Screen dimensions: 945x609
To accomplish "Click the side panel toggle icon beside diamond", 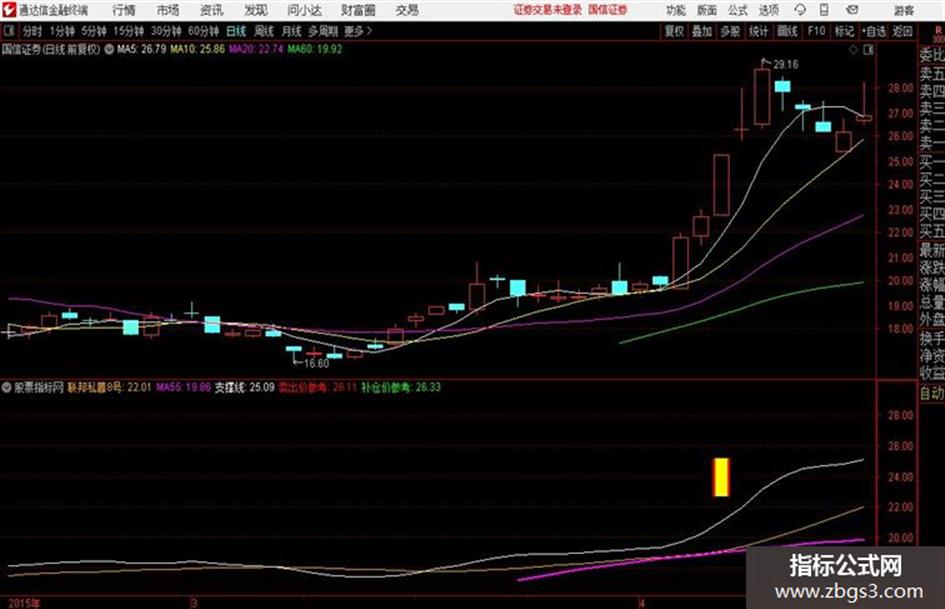I will (868, 50).
